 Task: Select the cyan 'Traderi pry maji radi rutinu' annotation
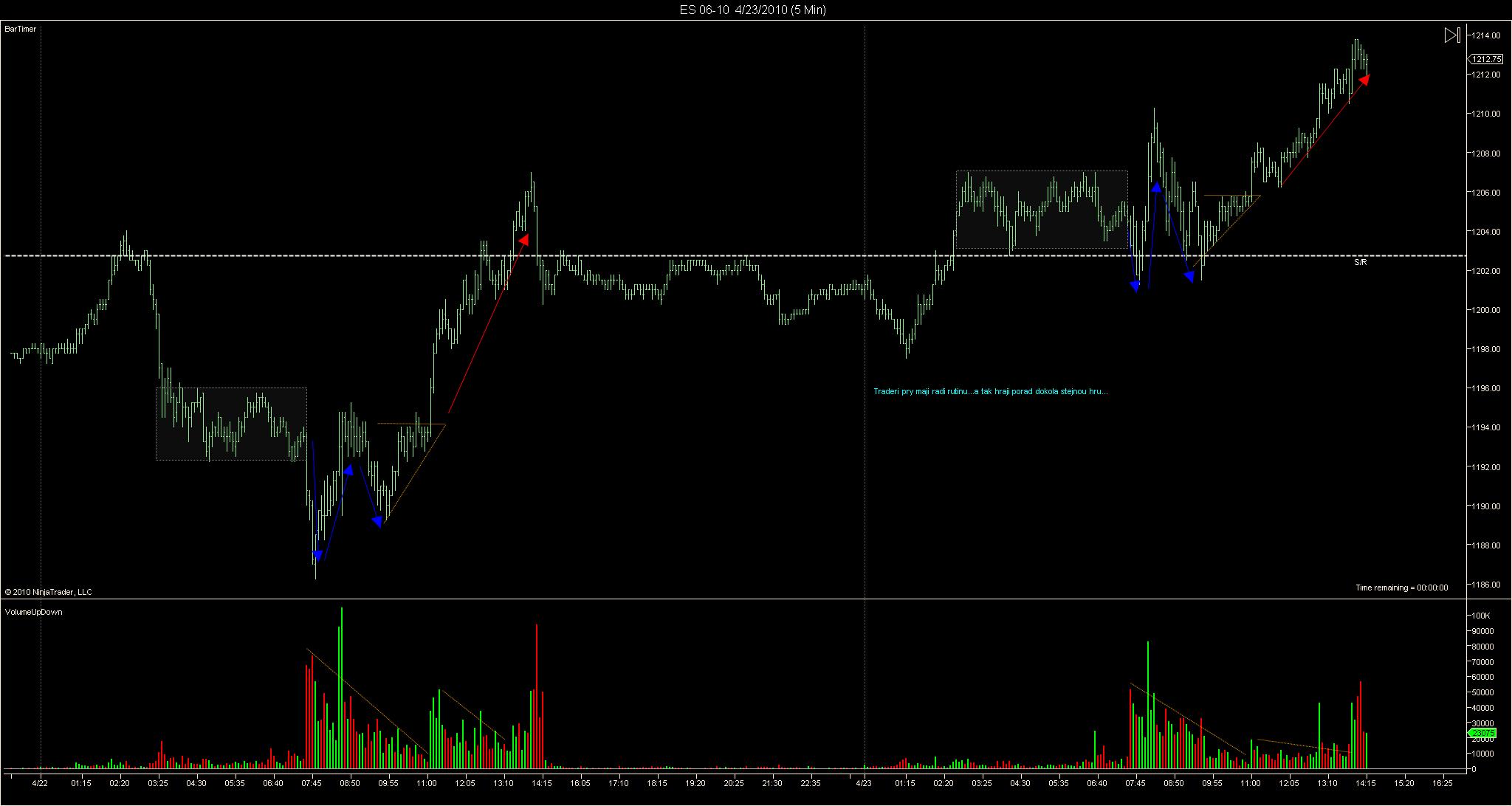(x=990, y=391)
